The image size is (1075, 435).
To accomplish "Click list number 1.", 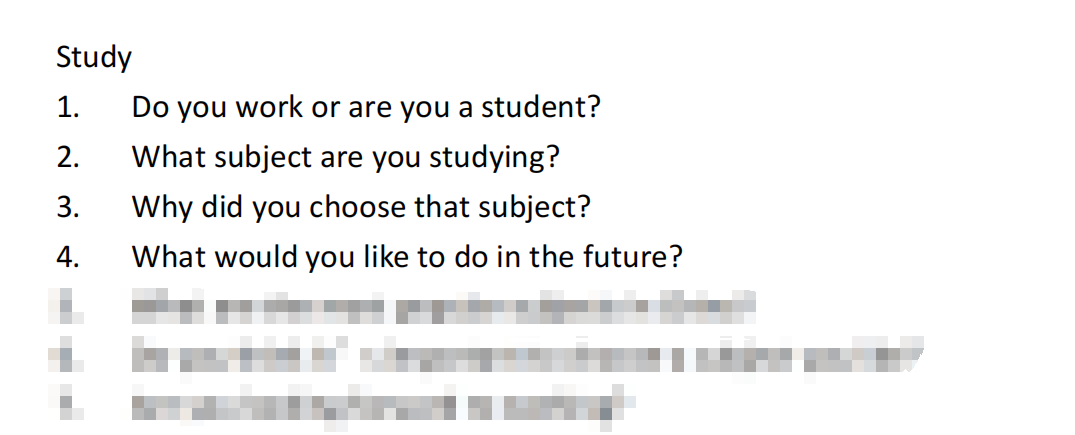I will (x=68, y=108).
